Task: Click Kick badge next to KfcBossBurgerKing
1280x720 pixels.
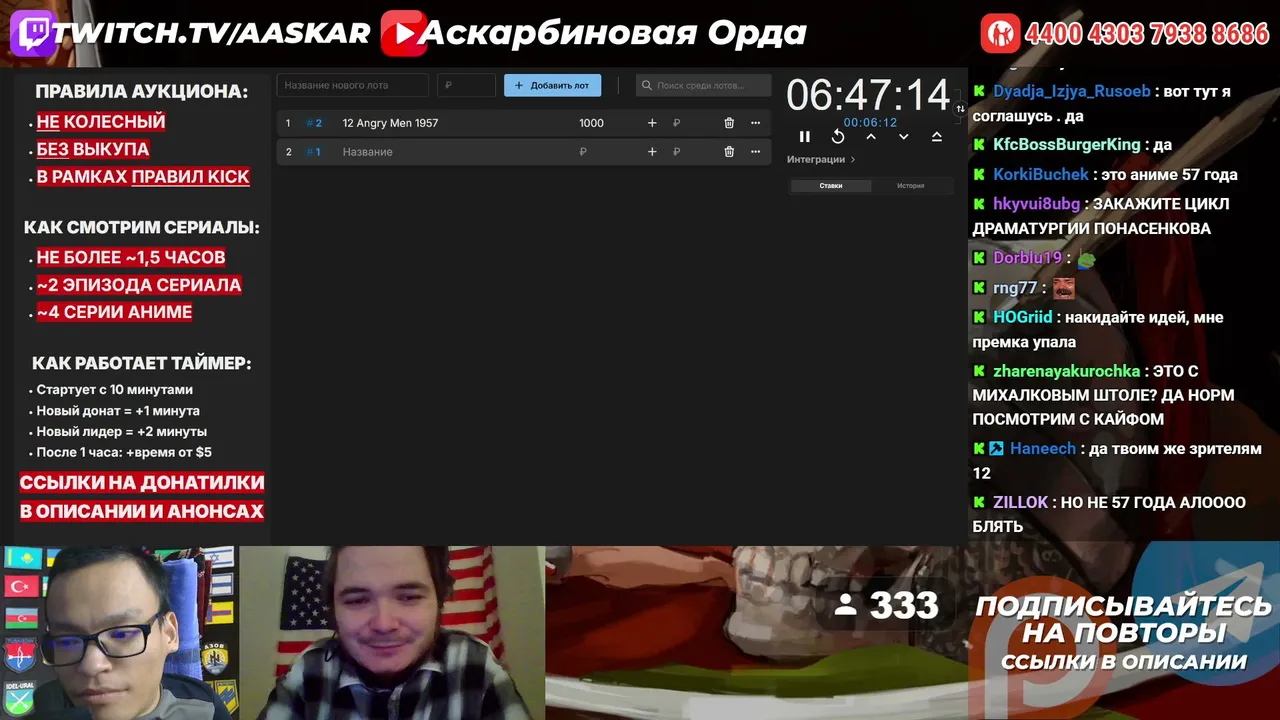Action: point(979,145)
